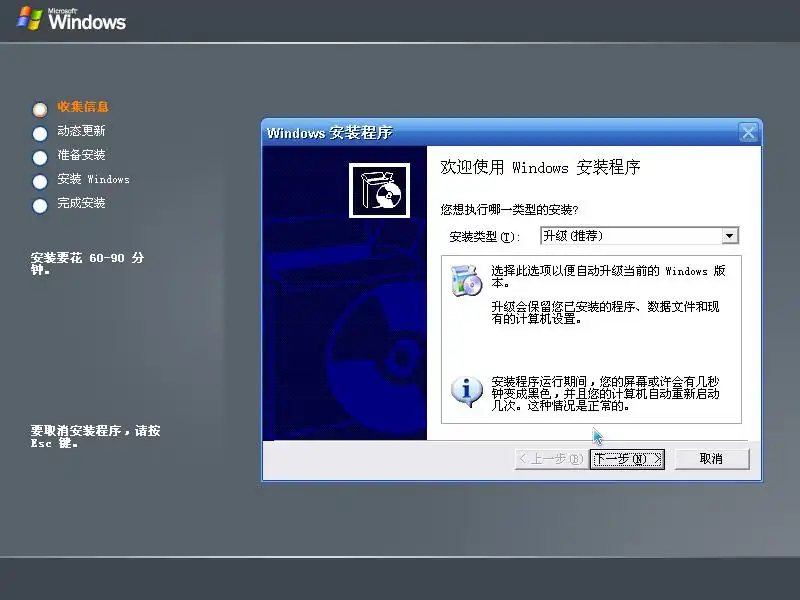Click the 安装 Windows step label
800x600 pixels.
[x=93, y=179]
